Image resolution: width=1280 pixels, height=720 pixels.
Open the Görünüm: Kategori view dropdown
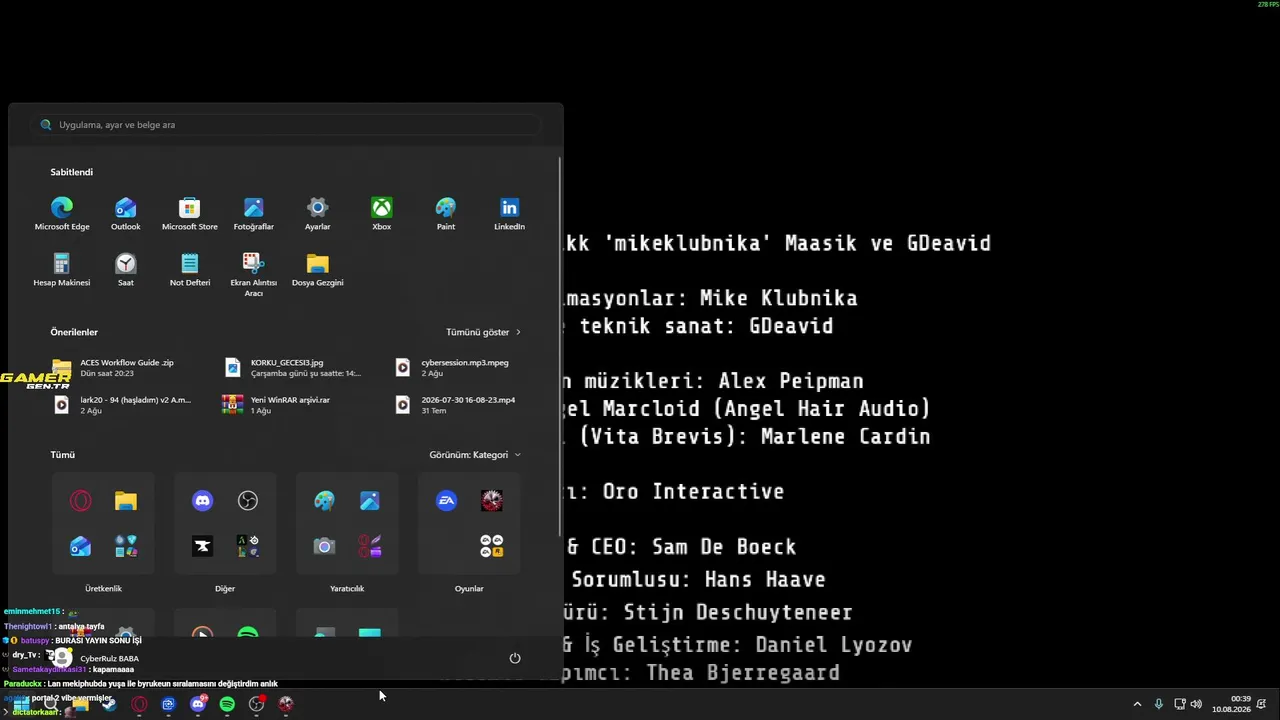(475, 455)
